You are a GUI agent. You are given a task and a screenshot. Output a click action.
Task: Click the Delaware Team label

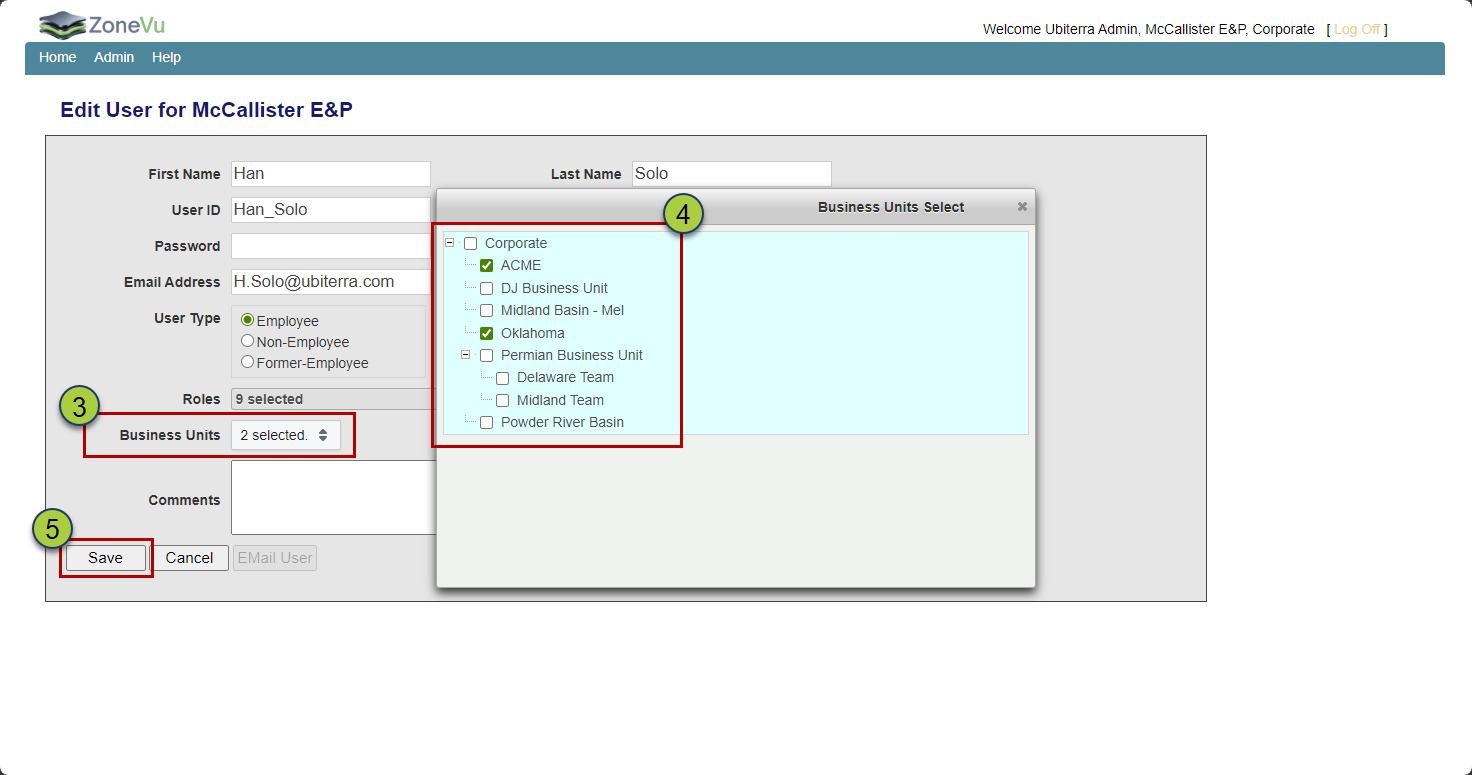pos(565,378)
